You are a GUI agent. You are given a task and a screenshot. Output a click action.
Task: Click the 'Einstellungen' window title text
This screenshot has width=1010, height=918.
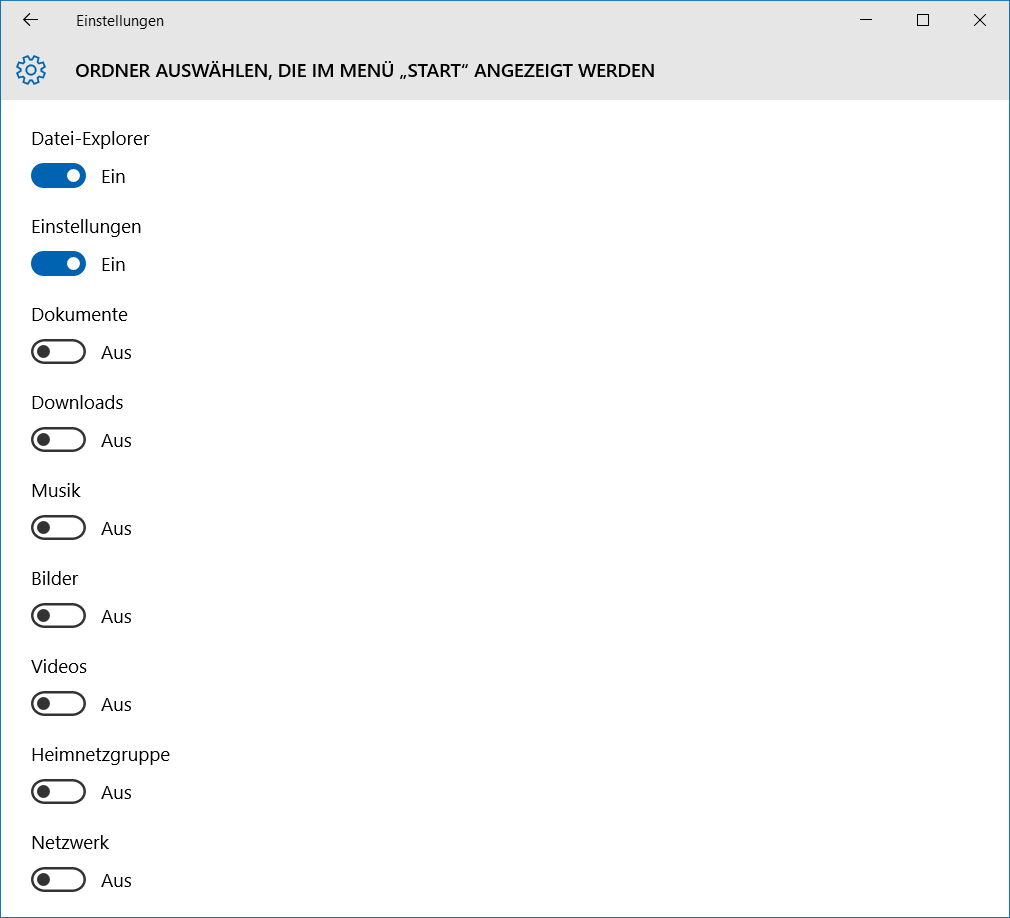[x=120, y=21]
